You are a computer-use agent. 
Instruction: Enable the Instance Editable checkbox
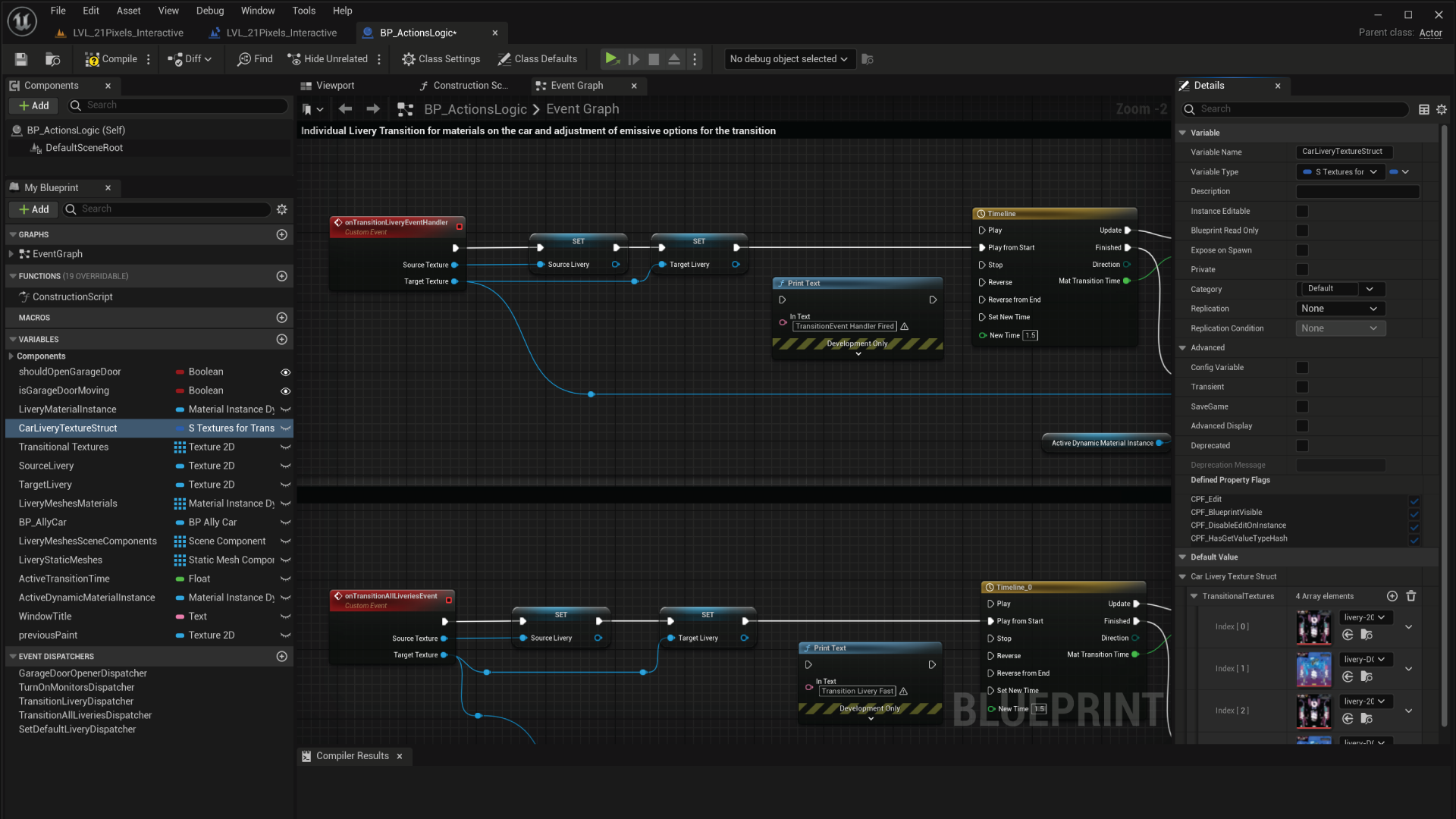click(1302, 212)
